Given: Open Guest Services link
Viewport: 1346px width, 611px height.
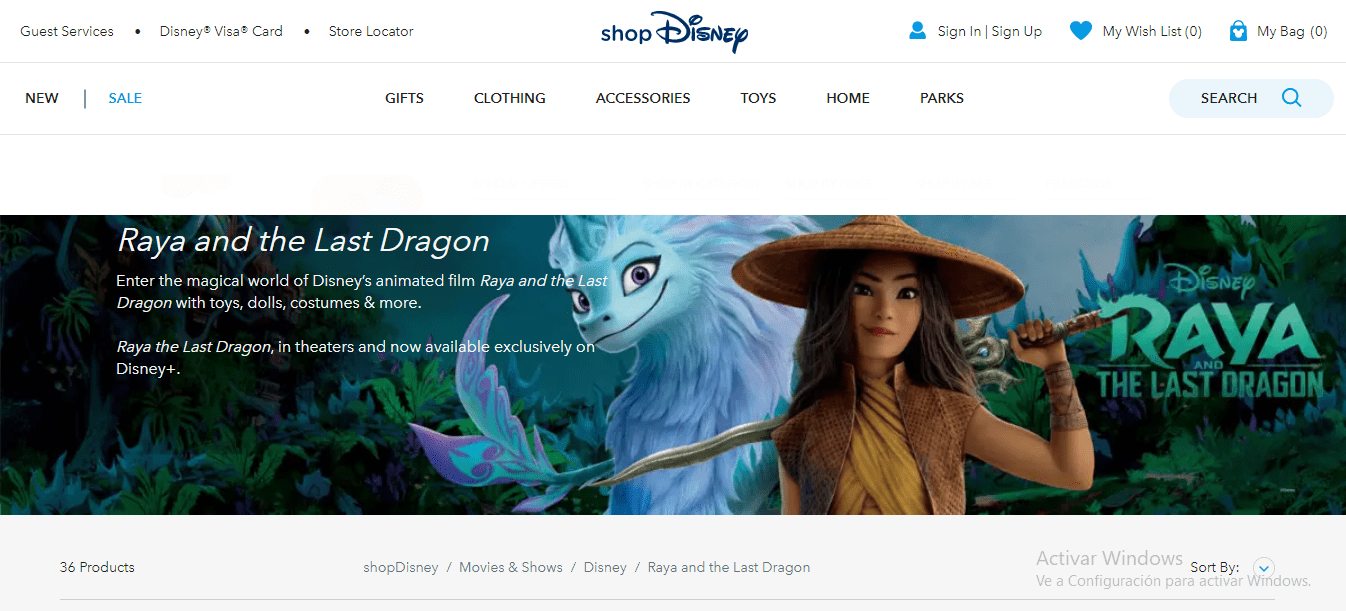Looking at the screenshot, I should click(x=67, y=31).
